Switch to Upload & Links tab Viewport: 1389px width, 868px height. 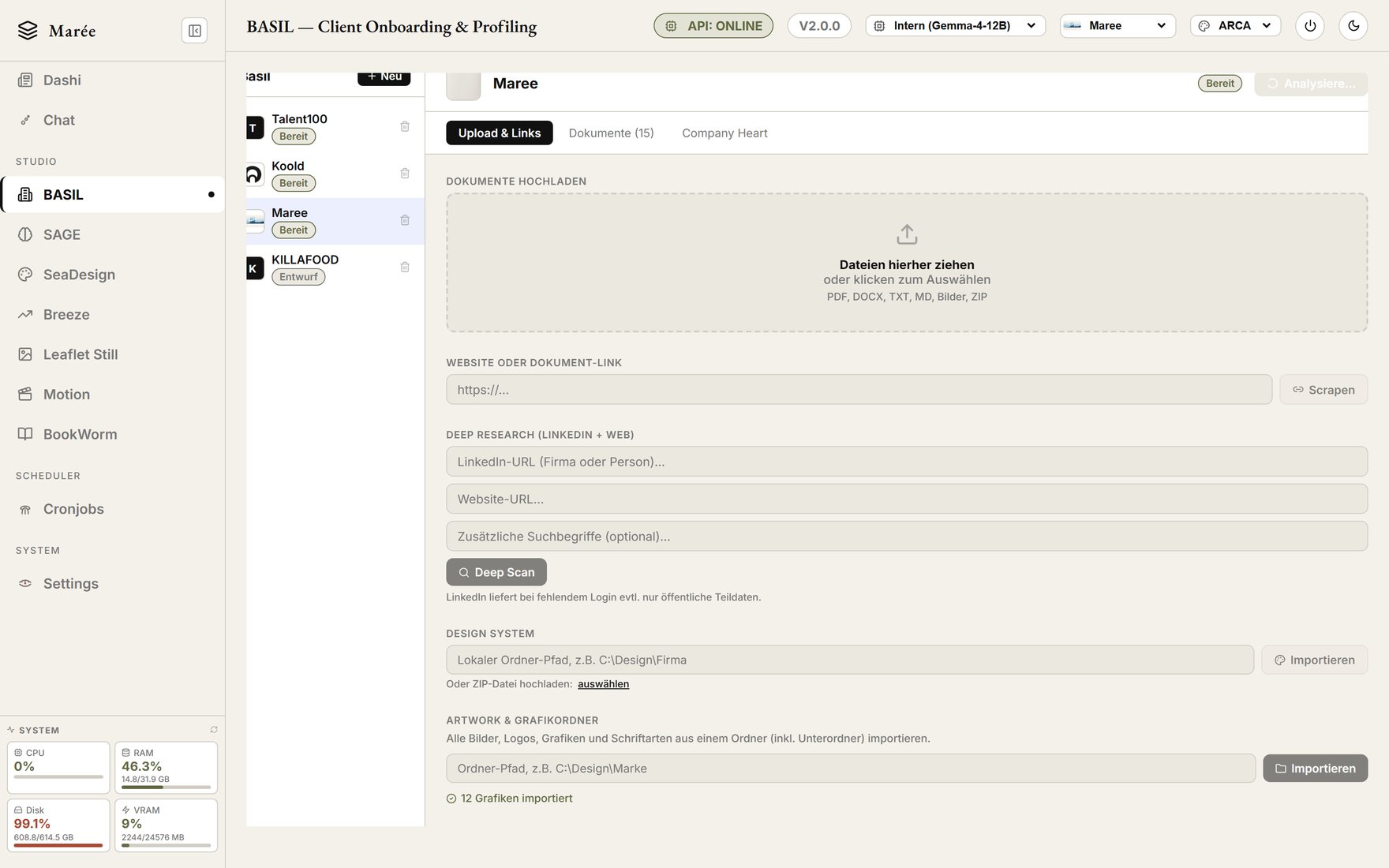point(500,133)
